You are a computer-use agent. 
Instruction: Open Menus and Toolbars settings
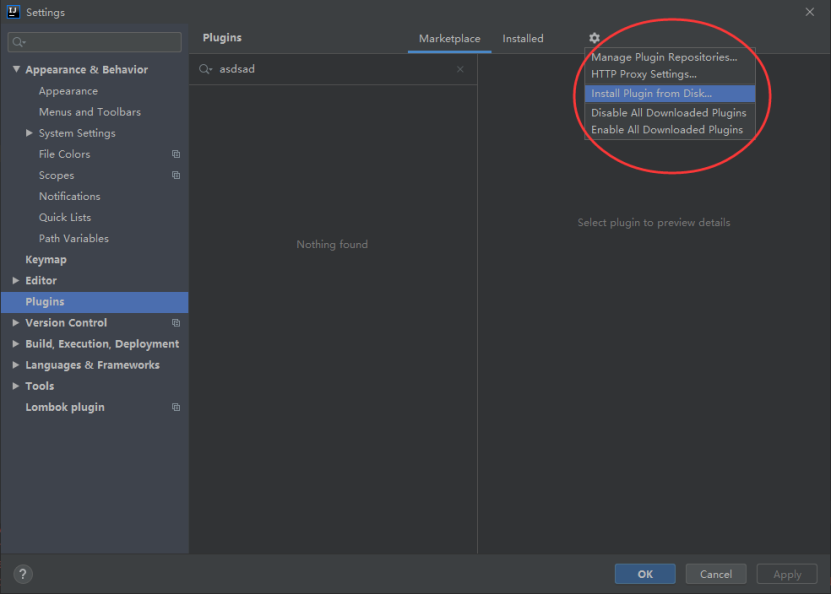point(90,112)
